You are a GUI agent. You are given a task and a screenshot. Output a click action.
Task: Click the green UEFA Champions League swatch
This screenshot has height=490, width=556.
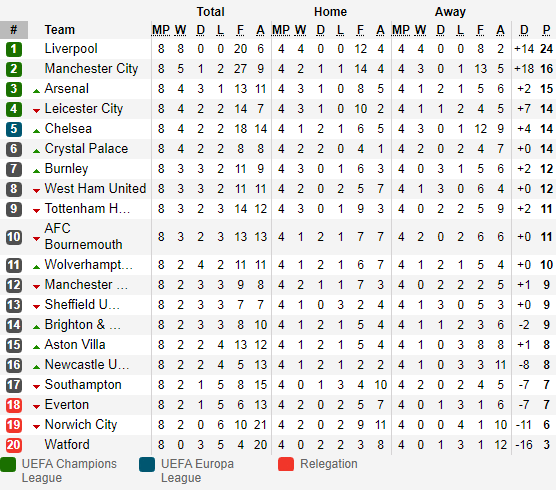tap(8, 464)
